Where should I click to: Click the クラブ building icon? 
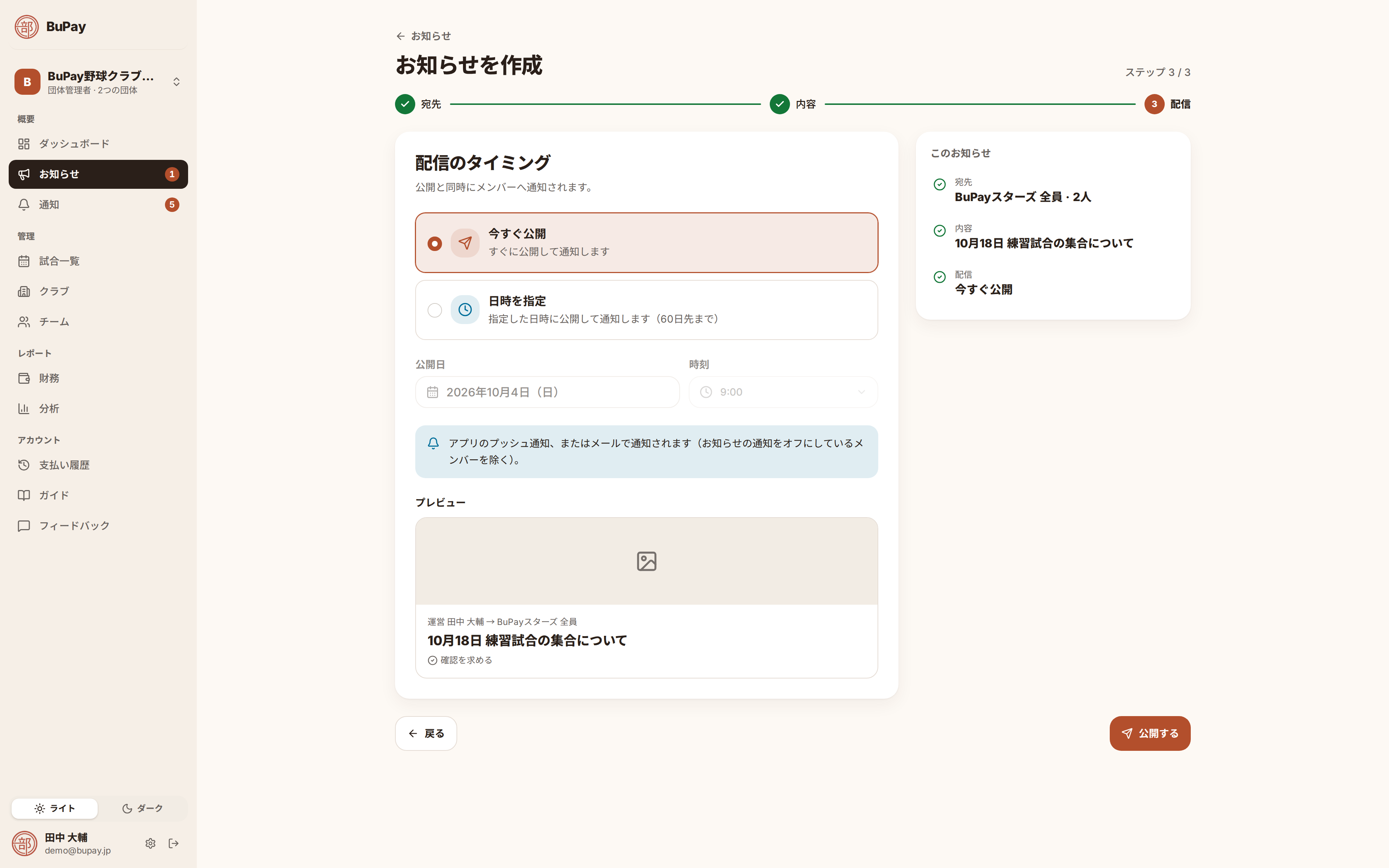point(24,291)
